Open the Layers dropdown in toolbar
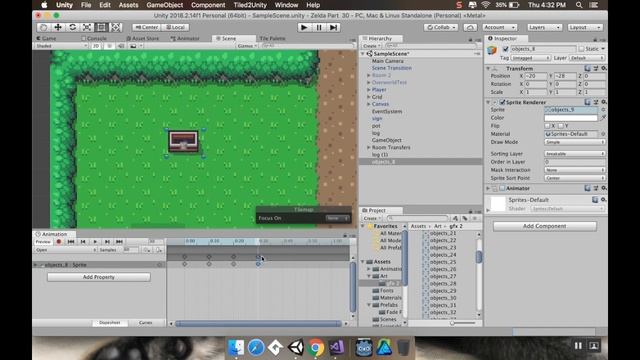Image resolution: width=640 pixels, height=360 pixels. point(544,27)
